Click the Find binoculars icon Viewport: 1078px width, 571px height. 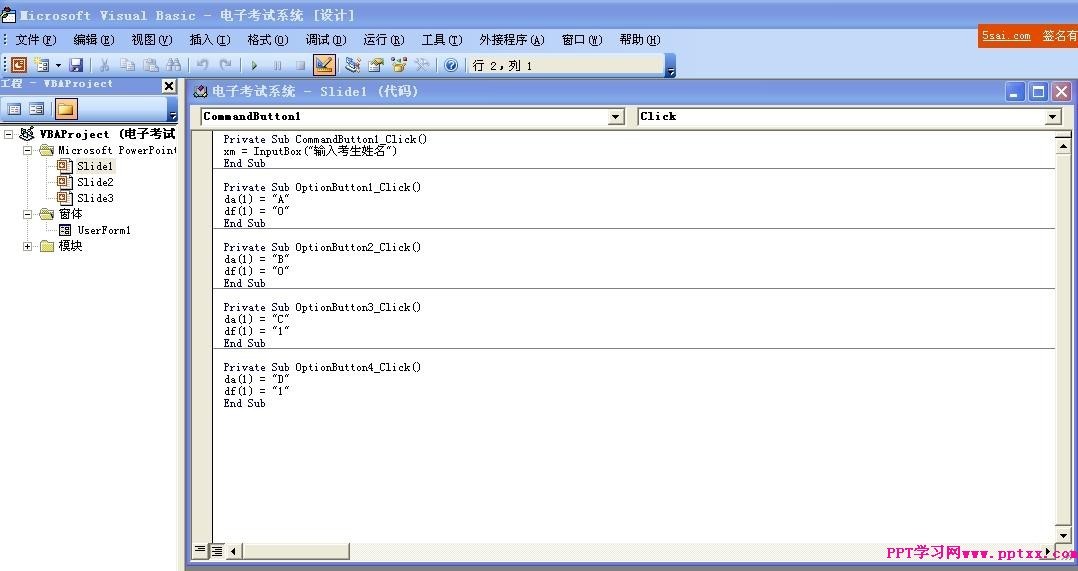(174, 65)
